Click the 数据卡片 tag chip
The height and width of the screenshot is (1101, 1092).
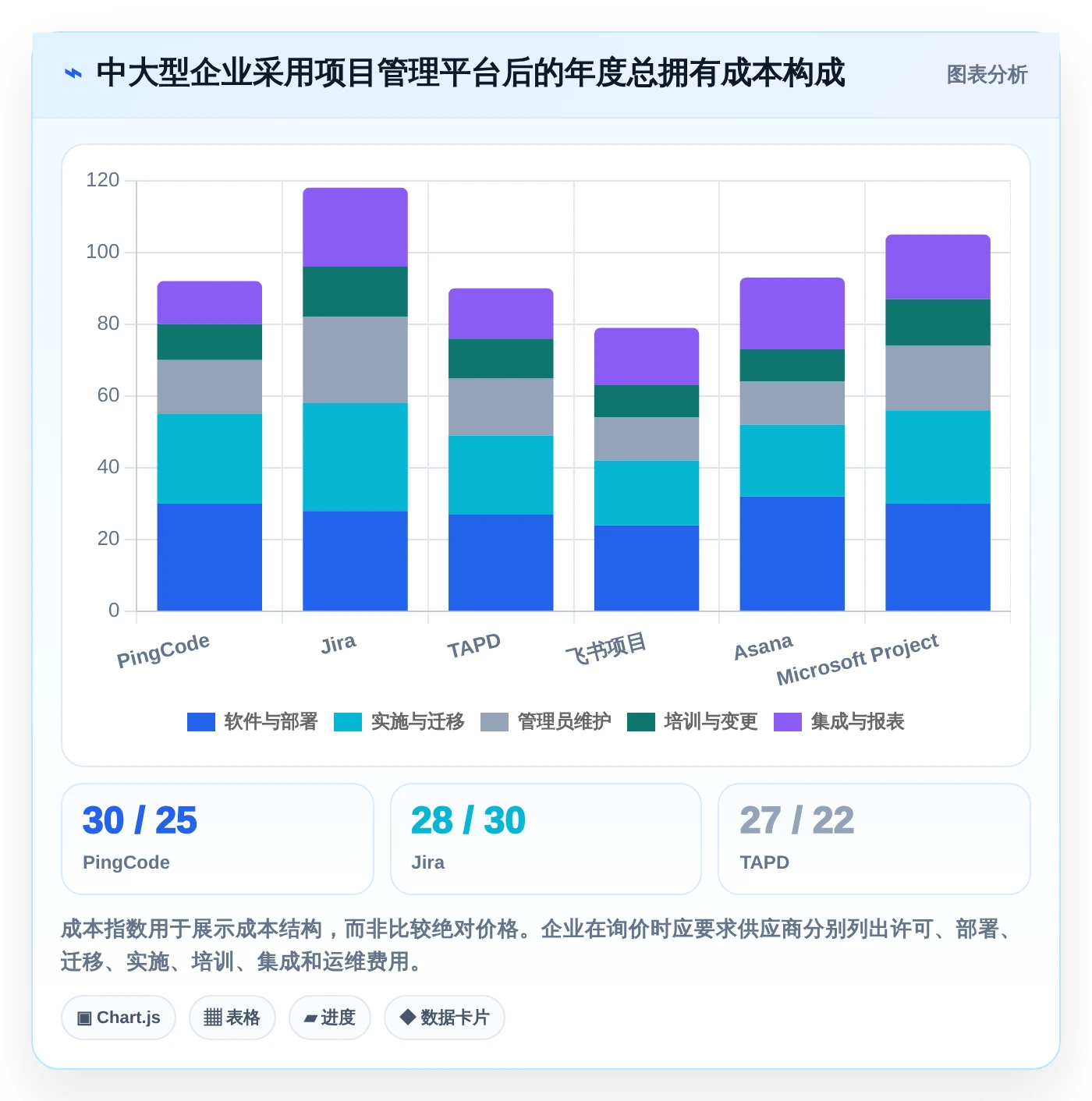[x=445, y=1018]
